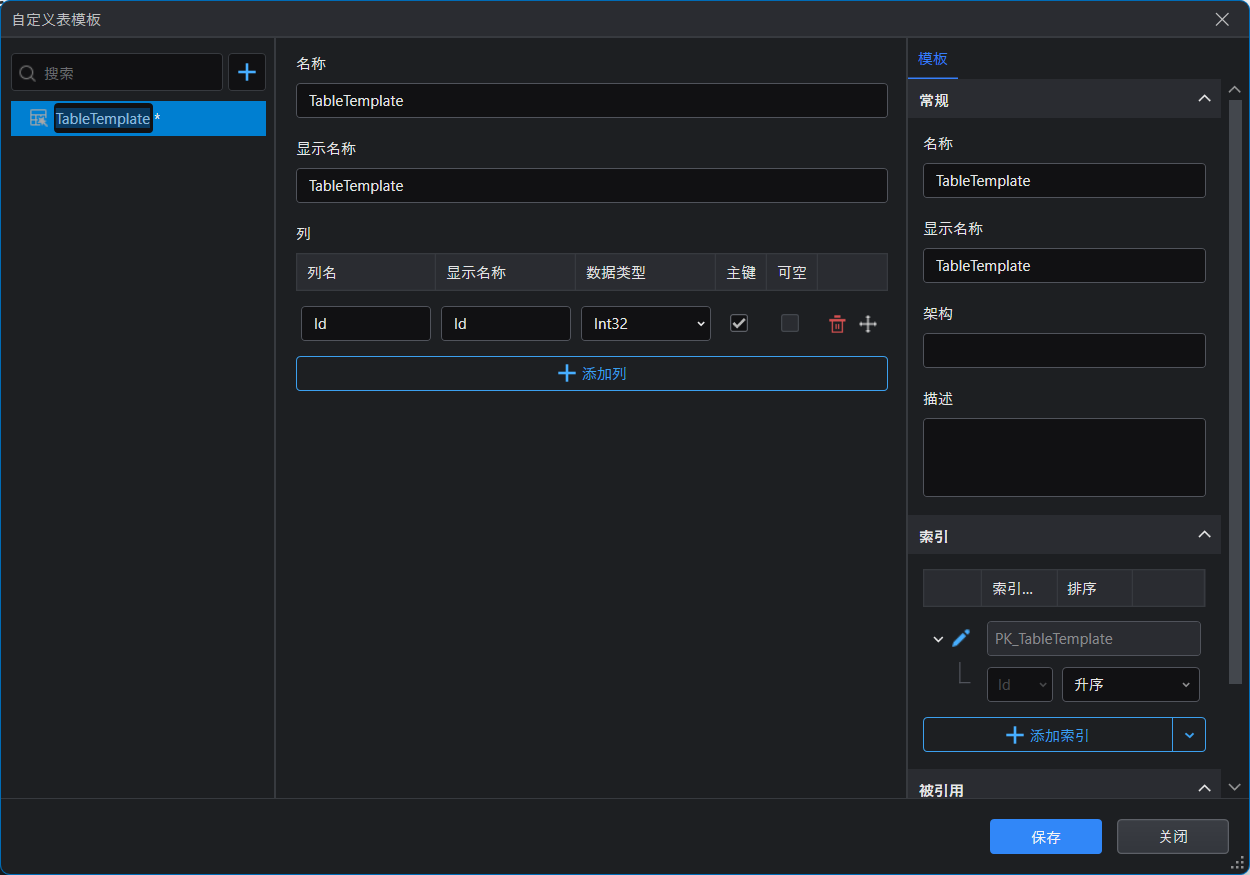This screenshot has width=1250, height=875.
Task: Enable the nullable checkbox for Id column
Action: (790, 323)
